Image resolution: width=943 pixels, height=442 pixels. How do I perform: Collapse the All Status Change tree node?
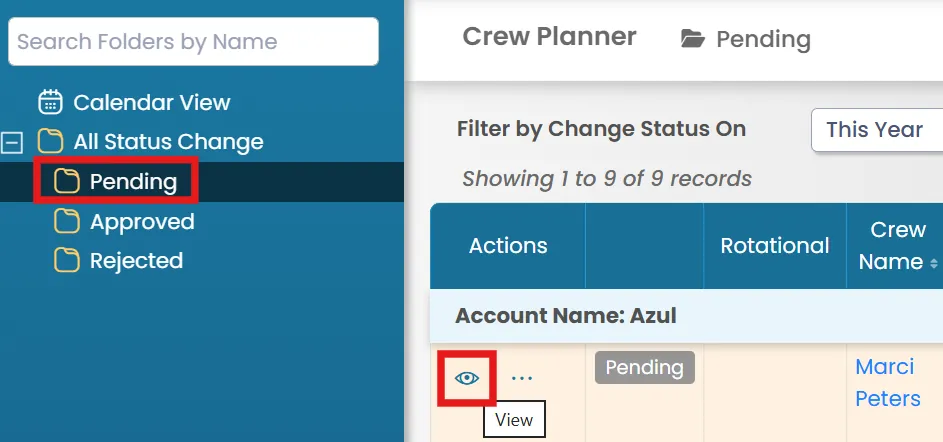(x=12, y=143)
